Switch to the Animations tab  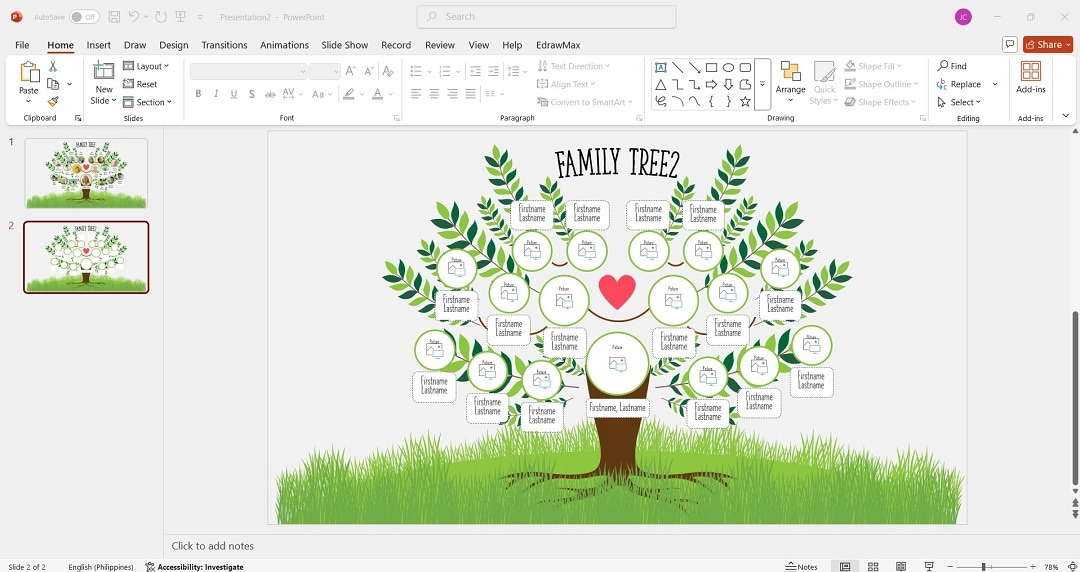point(284,45)
